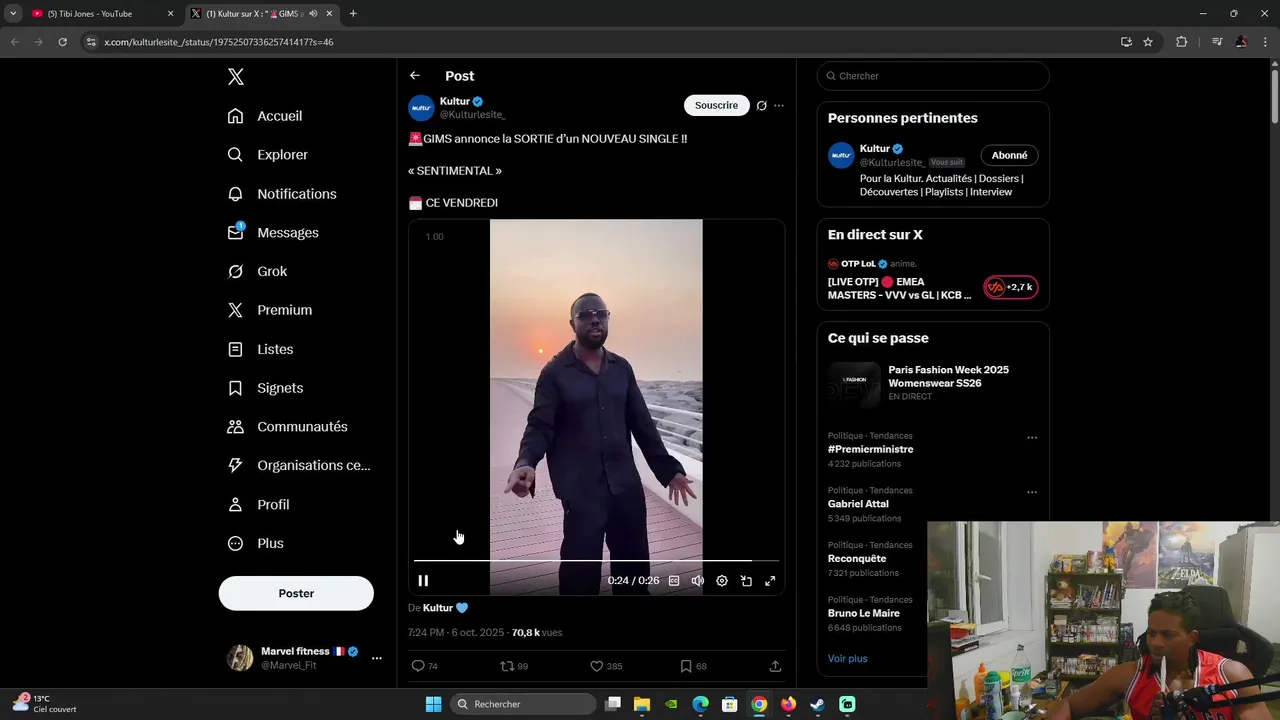Open the post's three-dot options menu
Screen dimensions: 1280x720
779,105
